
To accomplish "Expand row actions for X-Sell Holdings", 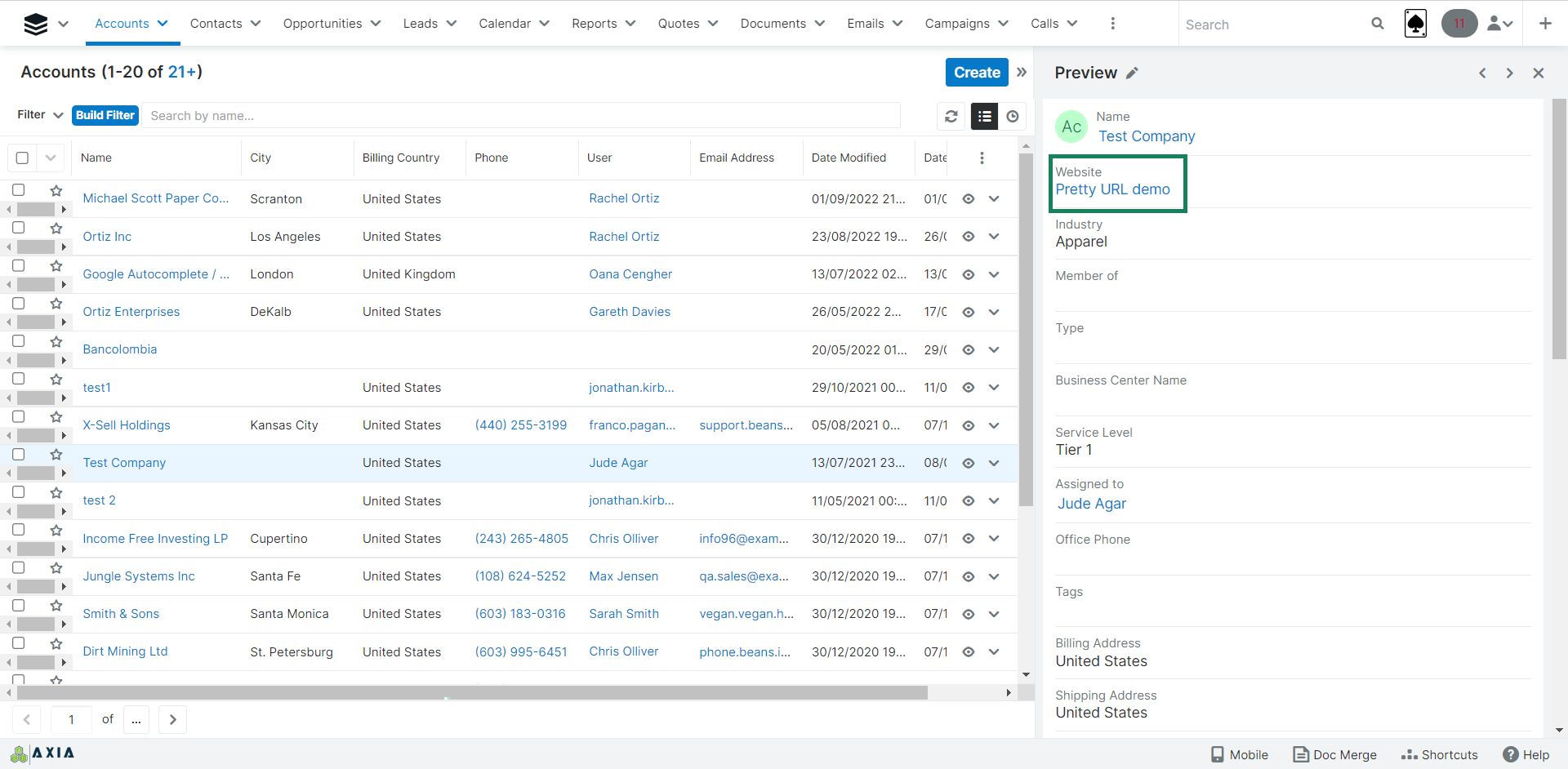I will pos(994,425).
